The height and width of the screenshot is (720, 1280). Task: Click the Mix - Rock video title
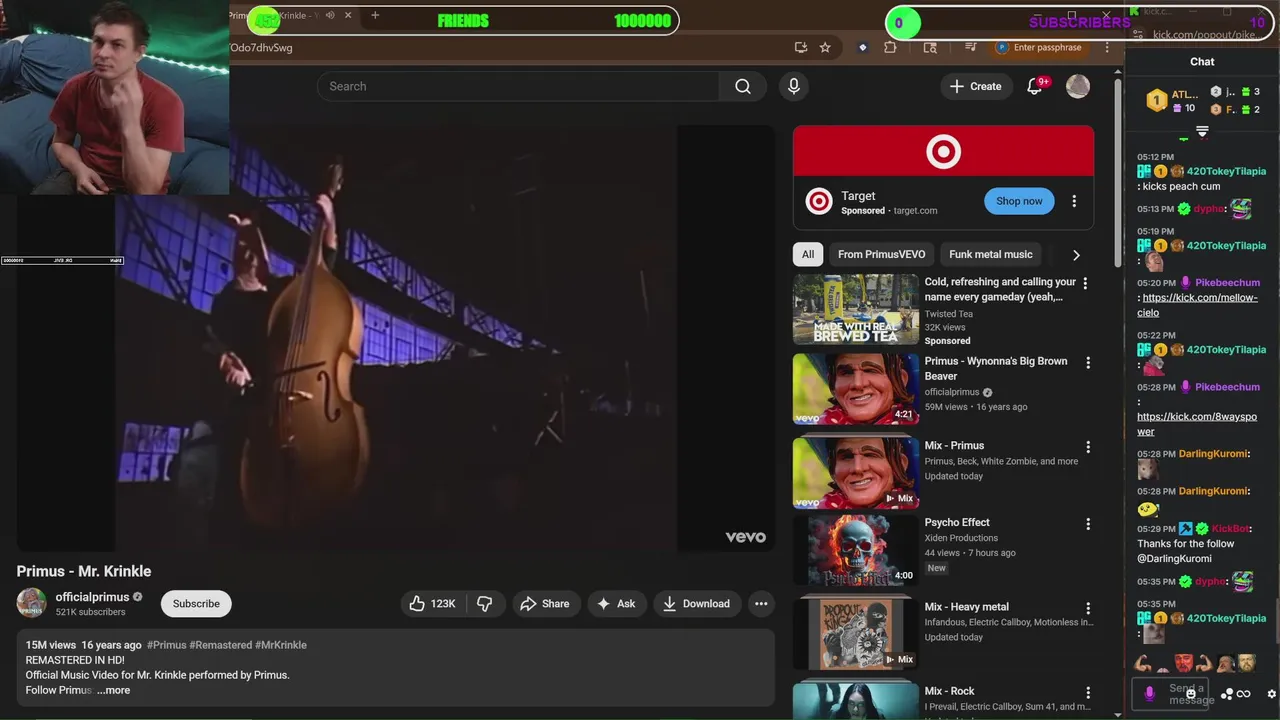tap(949, 691)
